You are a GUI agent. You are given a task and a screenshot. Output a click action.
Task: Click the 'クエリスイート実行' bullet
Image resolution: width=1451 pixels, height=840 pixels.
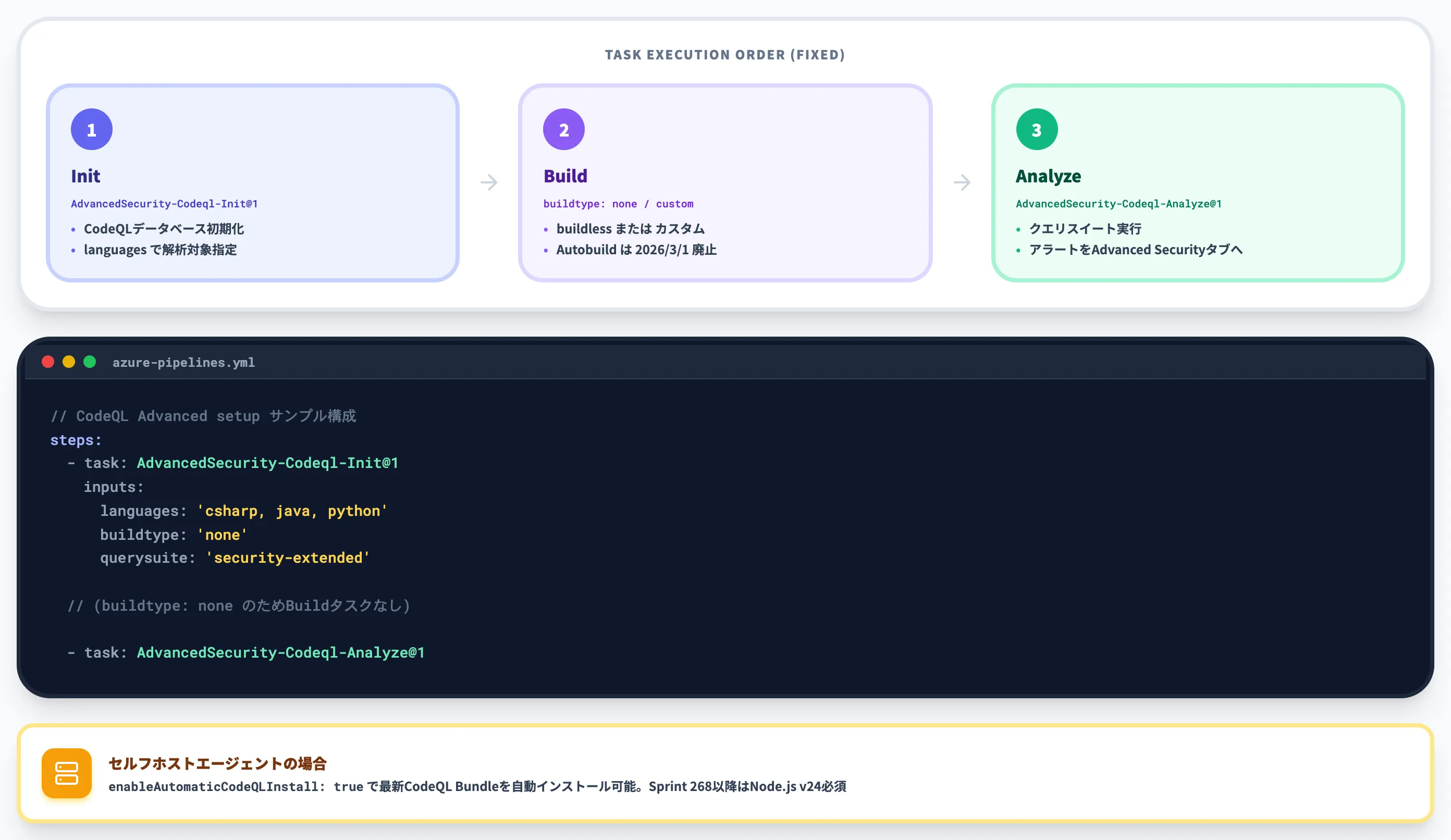click(x=1085, y=229)
